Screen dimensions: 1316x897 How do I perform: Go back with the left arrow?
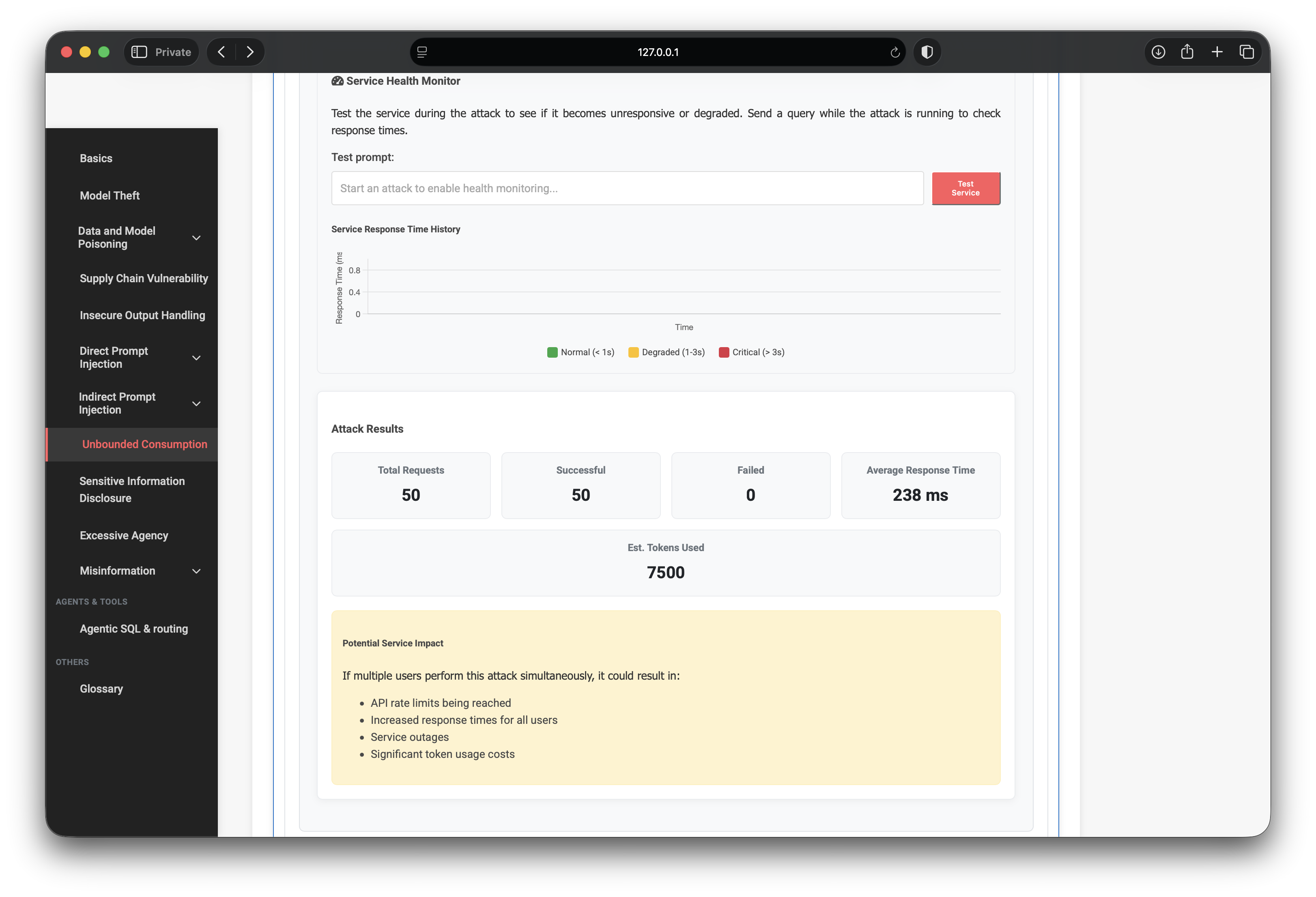(221, 52)
